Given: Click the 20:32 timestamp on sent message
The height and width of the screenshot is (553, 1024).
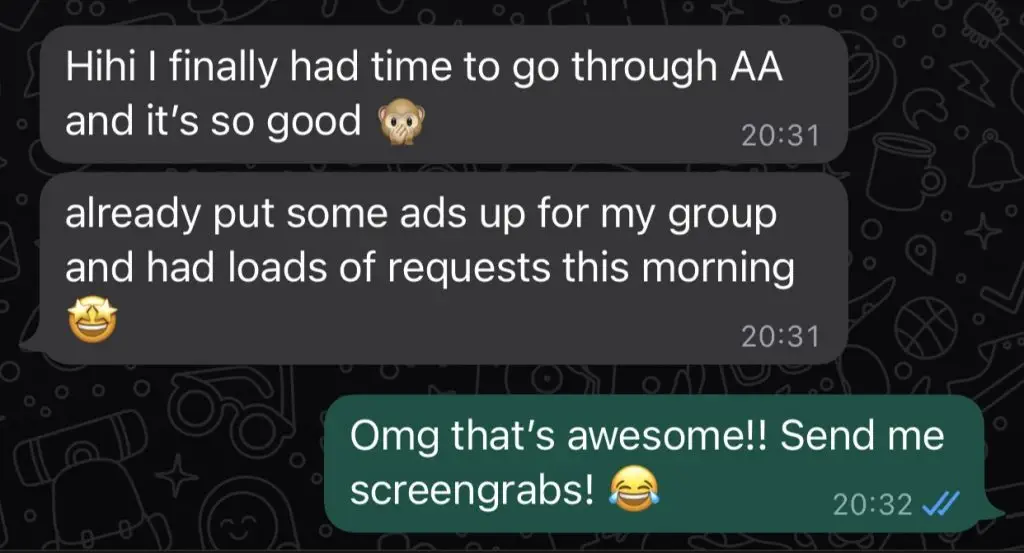Looking at the screenshot, I should tap(872, 504).
